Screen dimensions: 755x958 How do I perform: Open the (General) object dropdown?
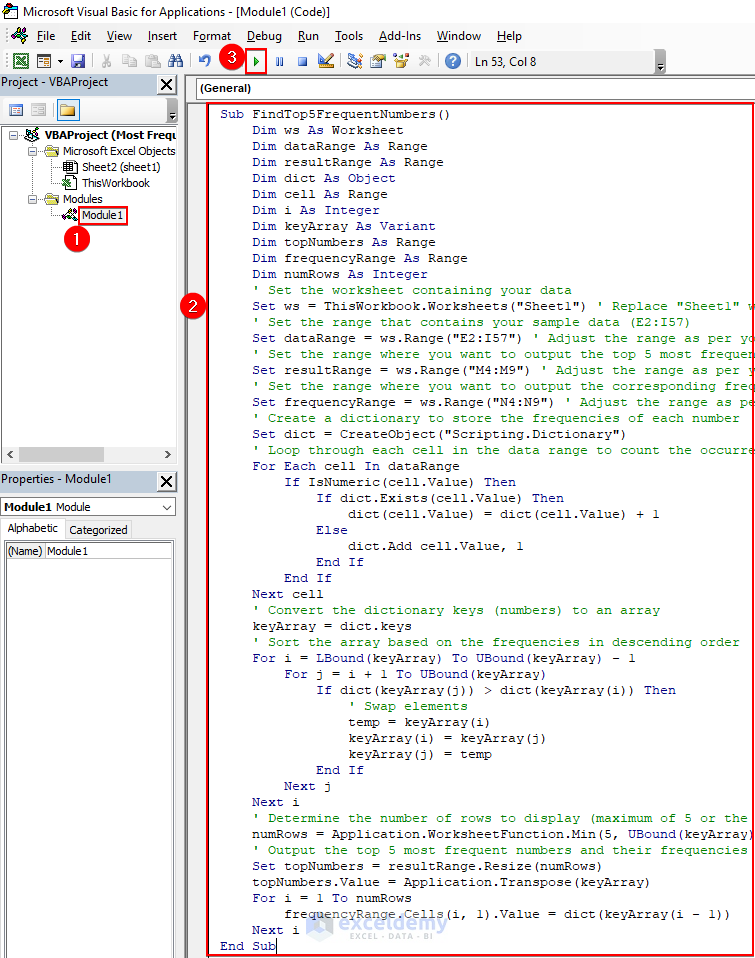click(x=475, y=88)
